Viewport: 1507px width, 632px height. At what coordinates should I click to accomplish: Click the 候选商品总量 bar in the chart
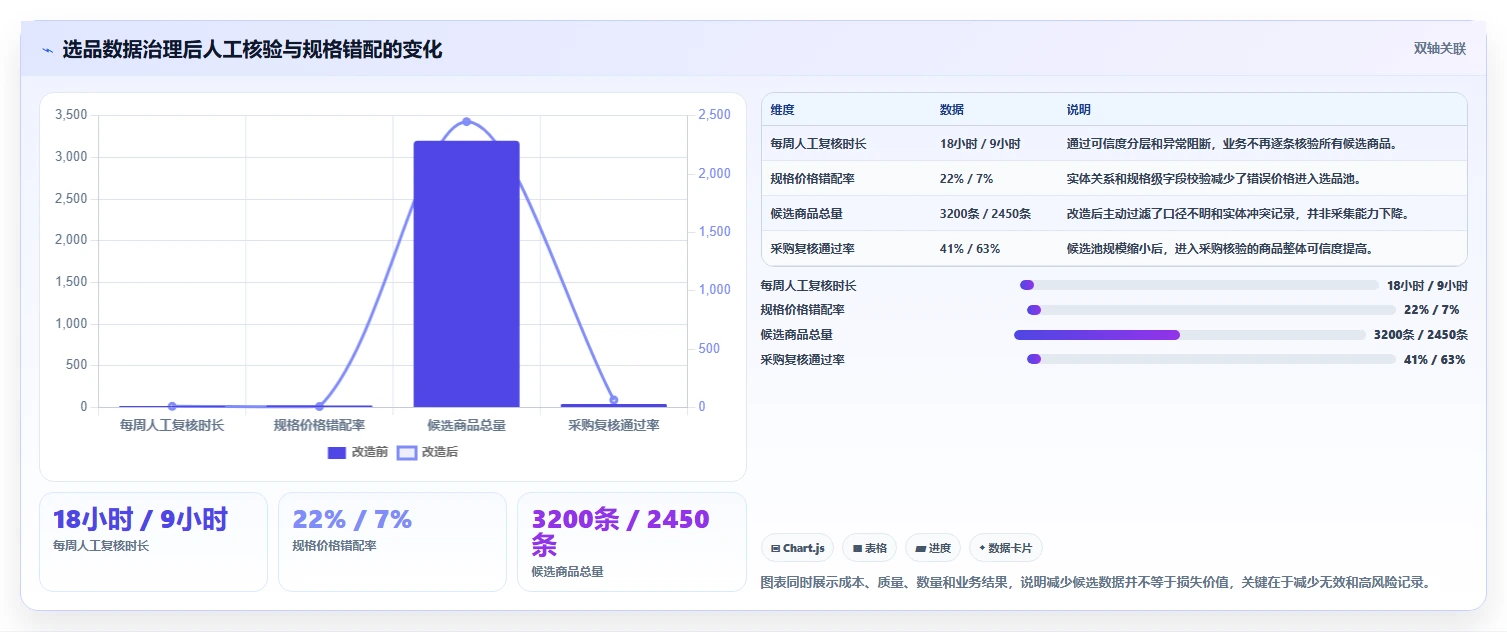coord(466,274)
